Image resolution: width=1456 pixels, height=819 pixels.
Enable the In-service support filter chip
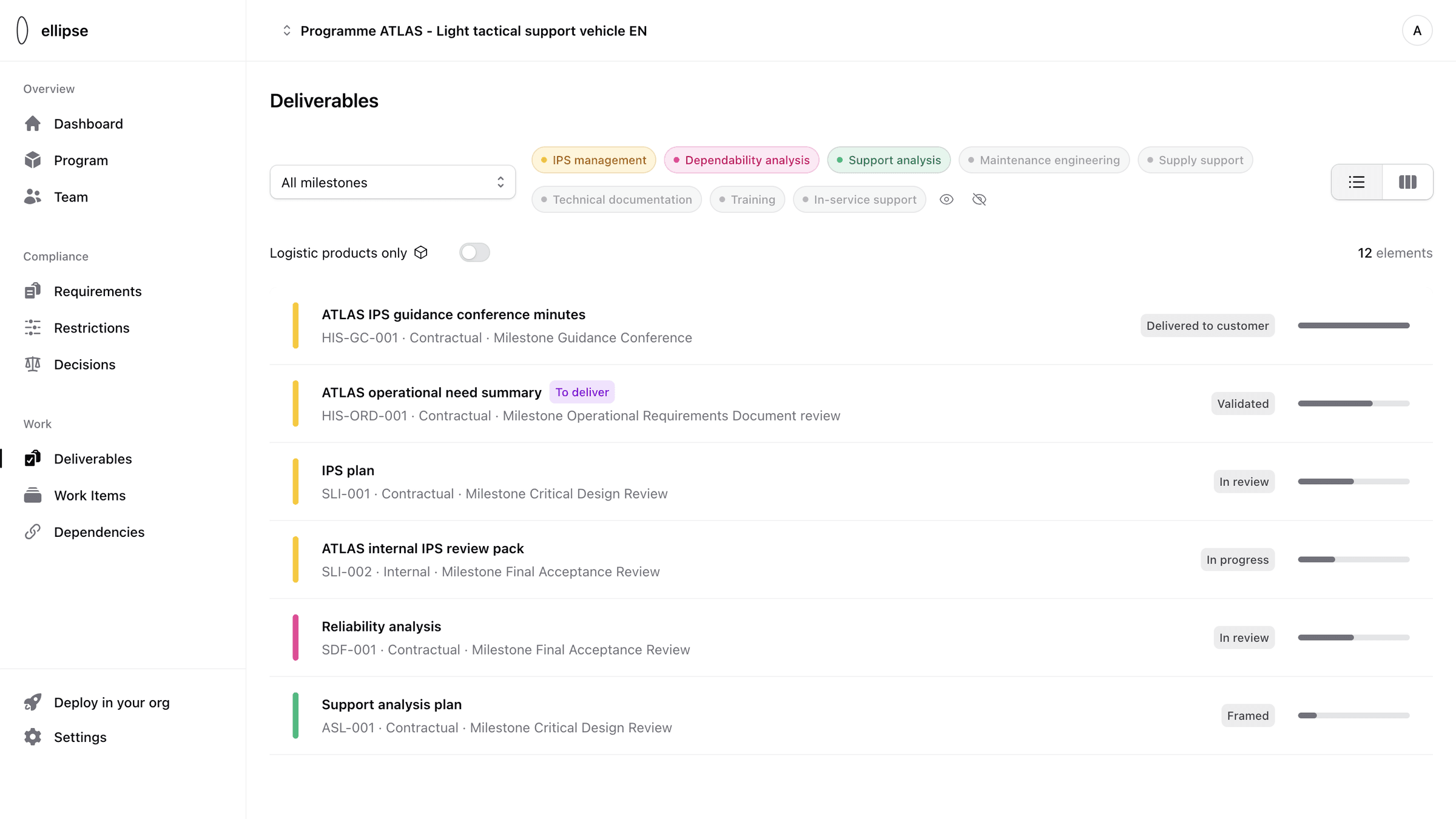[860, 200]
